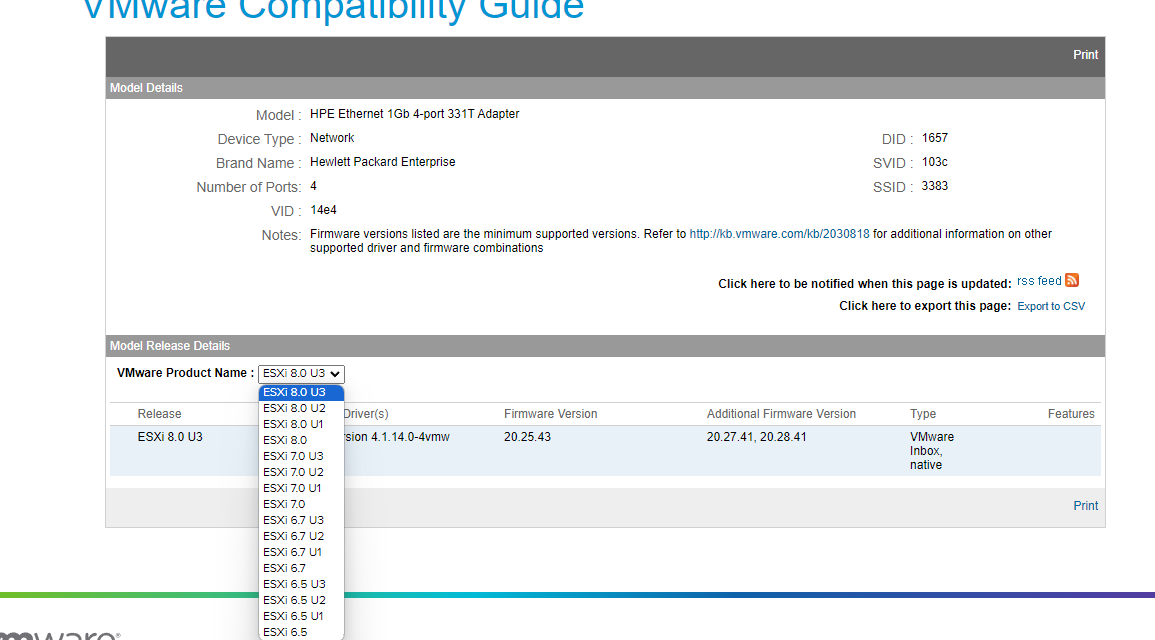This screenshot has height=640, width=1155.
Task: Export this page to CSV
Action: 1051,306
